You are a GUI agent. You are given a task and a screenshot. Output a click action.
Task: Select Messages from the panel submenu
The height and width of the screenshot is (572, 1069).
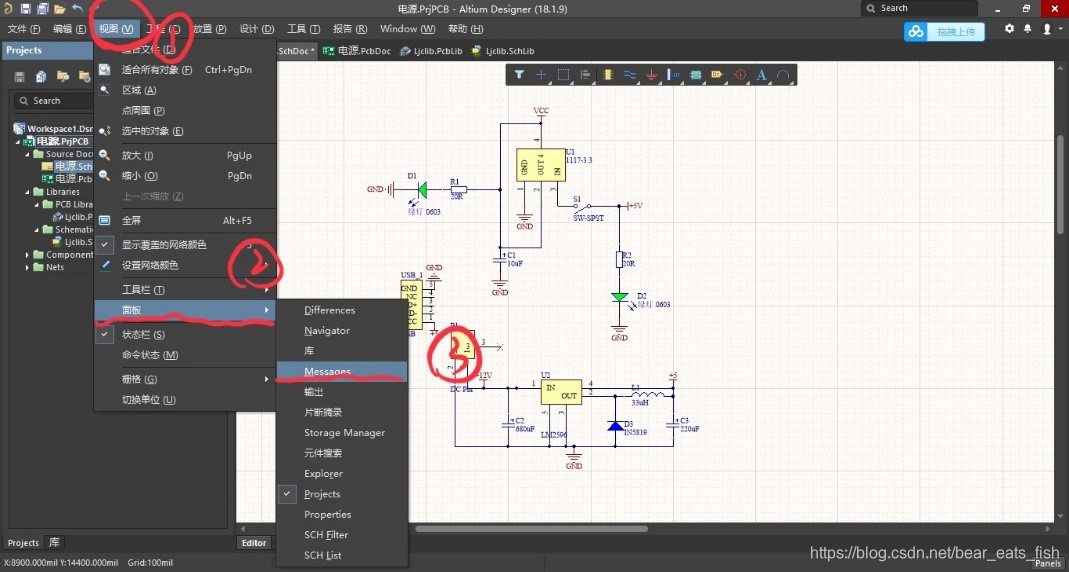328,371
